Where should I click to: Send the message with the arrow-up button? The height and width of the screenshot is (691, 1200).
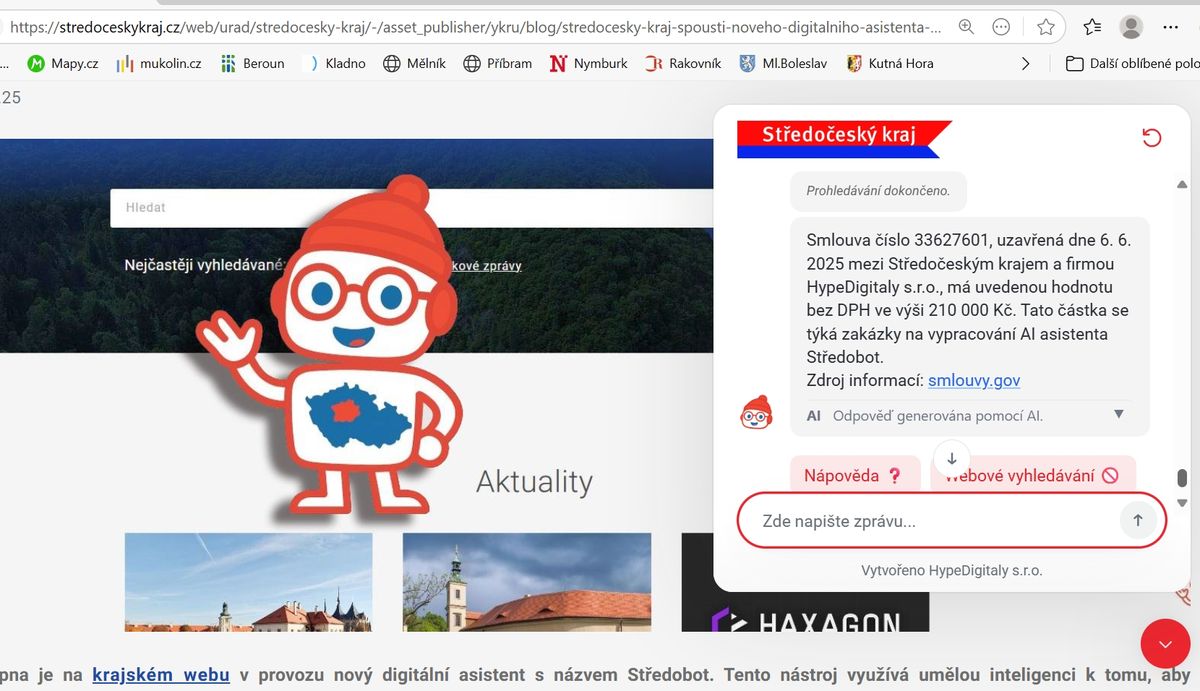pos(1137,520)
